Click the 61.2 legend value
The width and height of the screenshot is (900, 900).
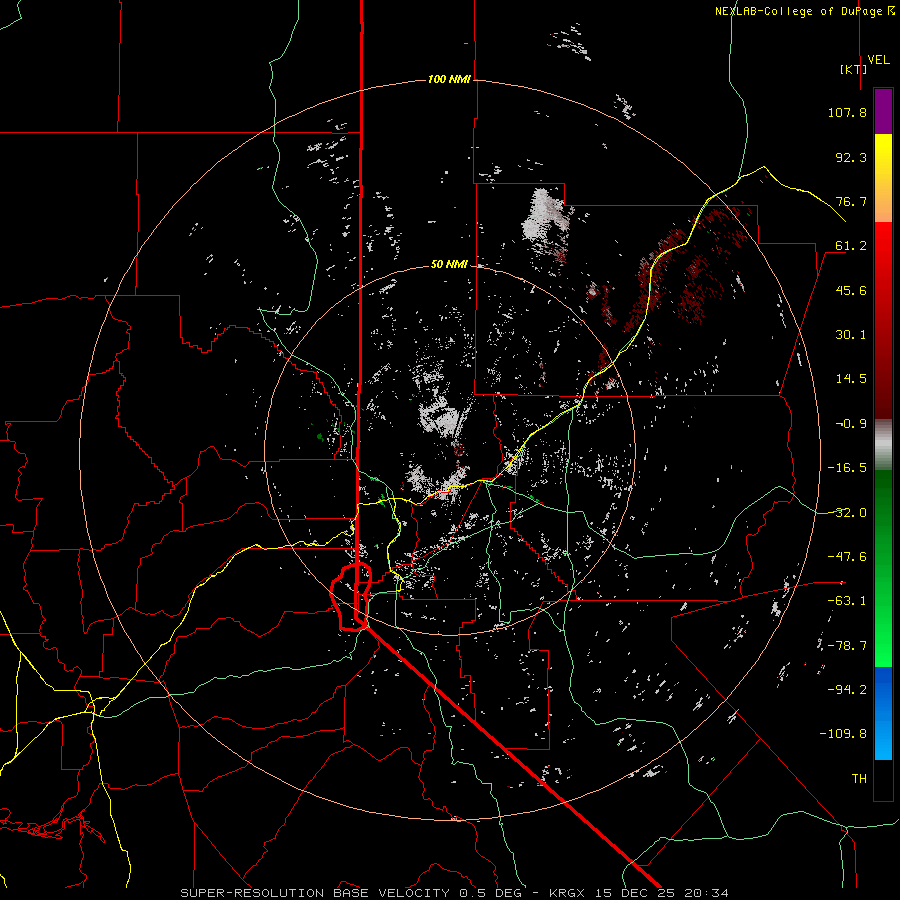851,246
